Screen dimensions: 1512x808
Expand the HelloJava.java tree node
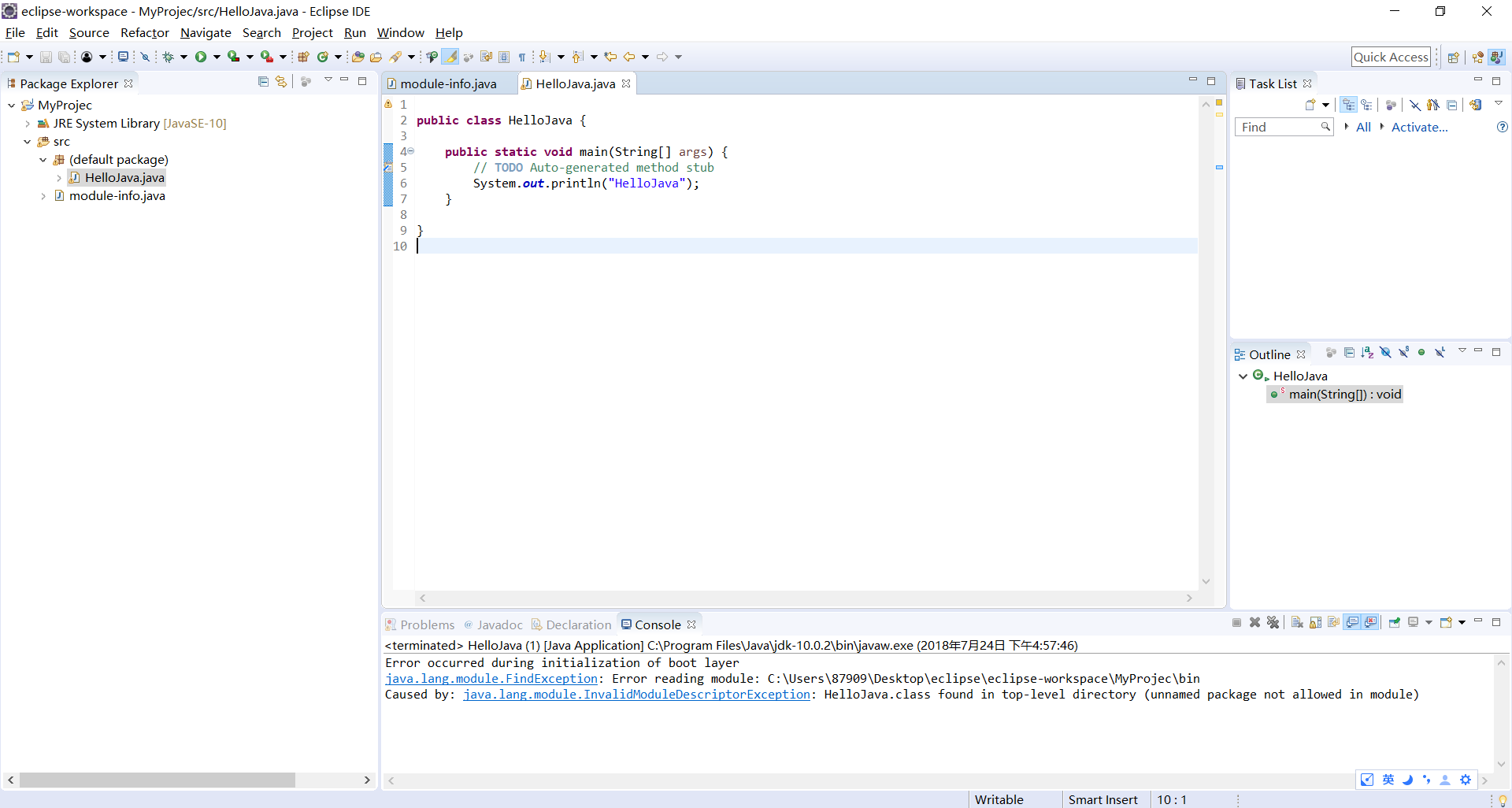click(59, 178)
